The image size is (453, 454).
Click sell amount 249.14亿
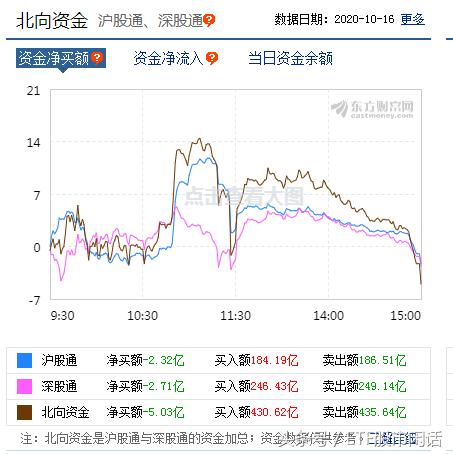coord(382,386)
